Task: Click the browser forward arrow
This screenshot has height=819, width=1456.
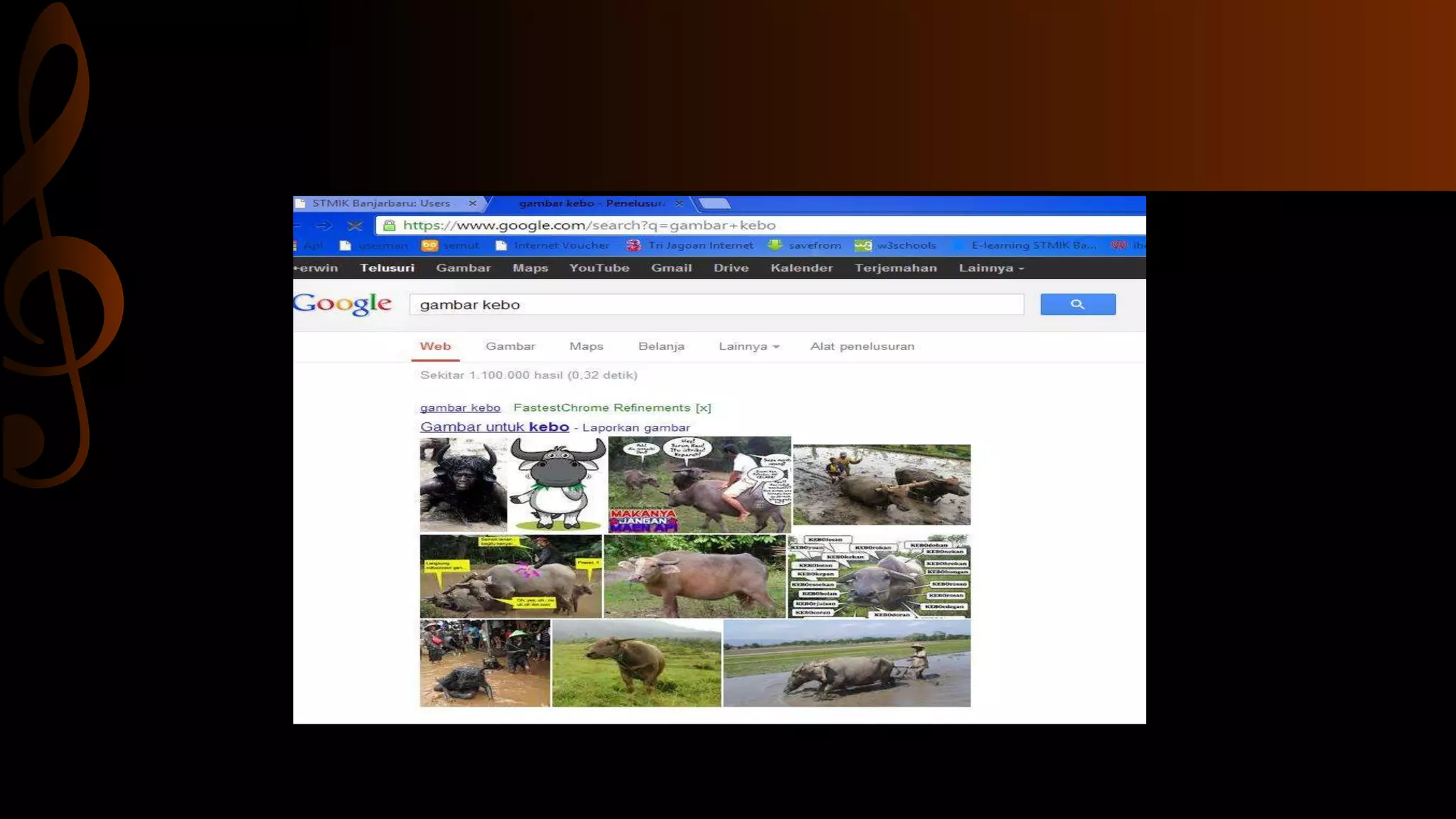Action: pyautogui.click(x=323, y=225)
